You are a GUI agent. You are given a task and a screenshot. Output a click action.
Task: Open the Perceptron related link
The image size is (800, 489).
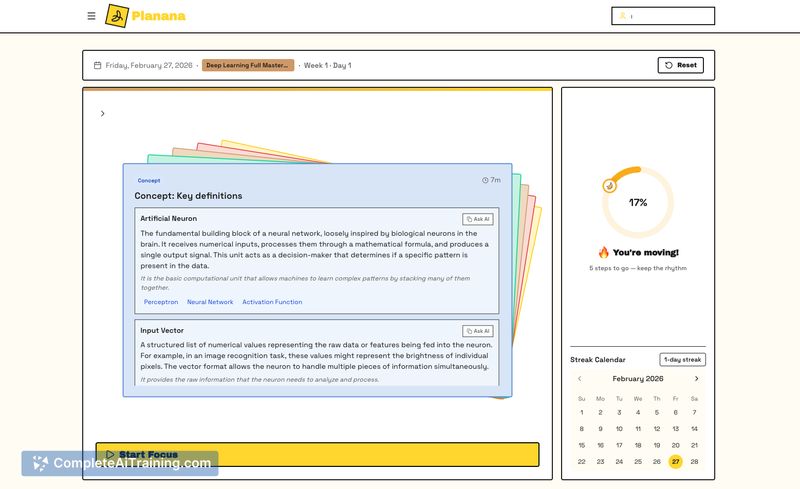pos(160,302)
